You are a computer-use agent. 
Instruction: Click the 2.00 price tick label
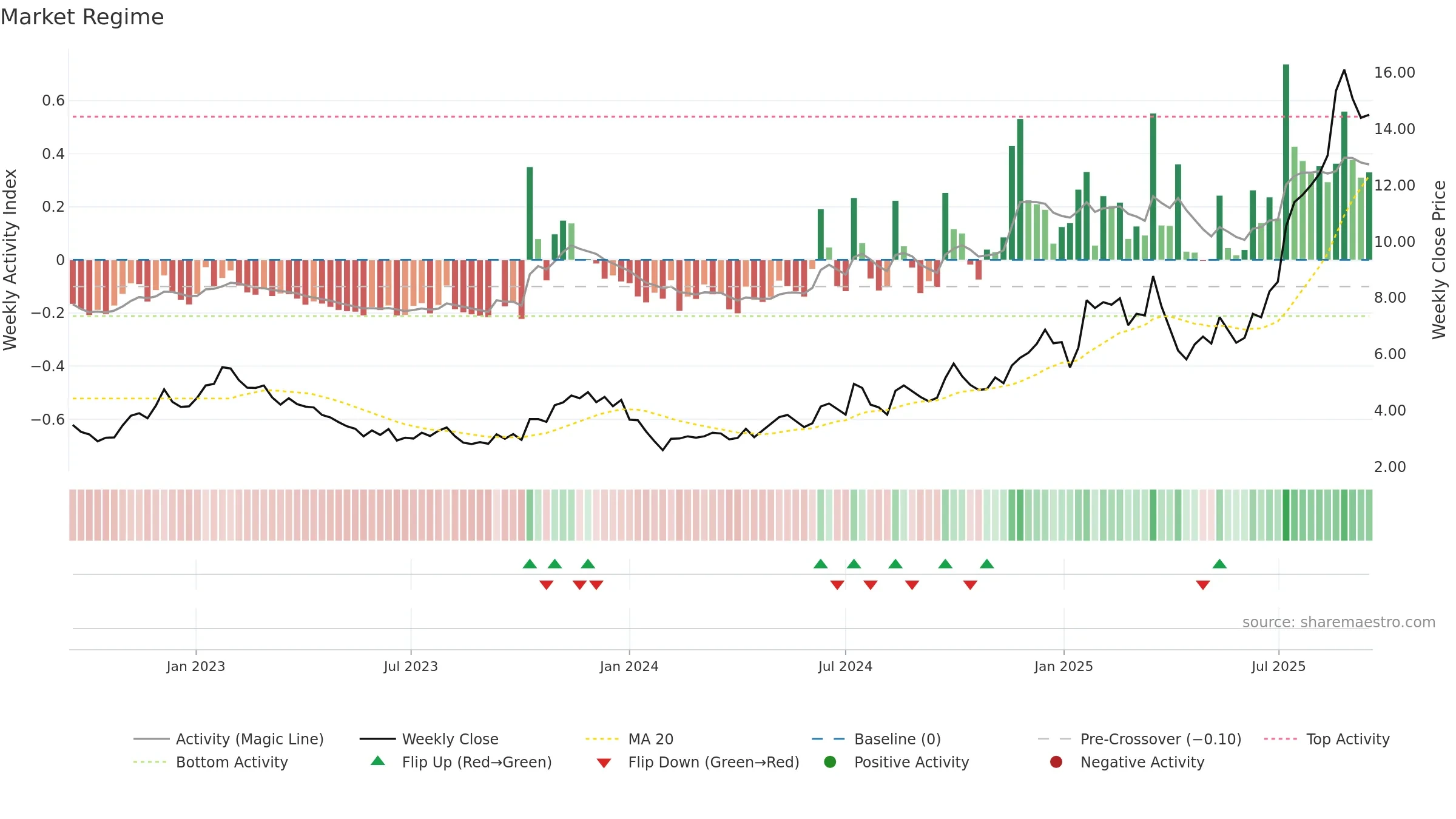pyautogui.click(x=1390, y=467)
